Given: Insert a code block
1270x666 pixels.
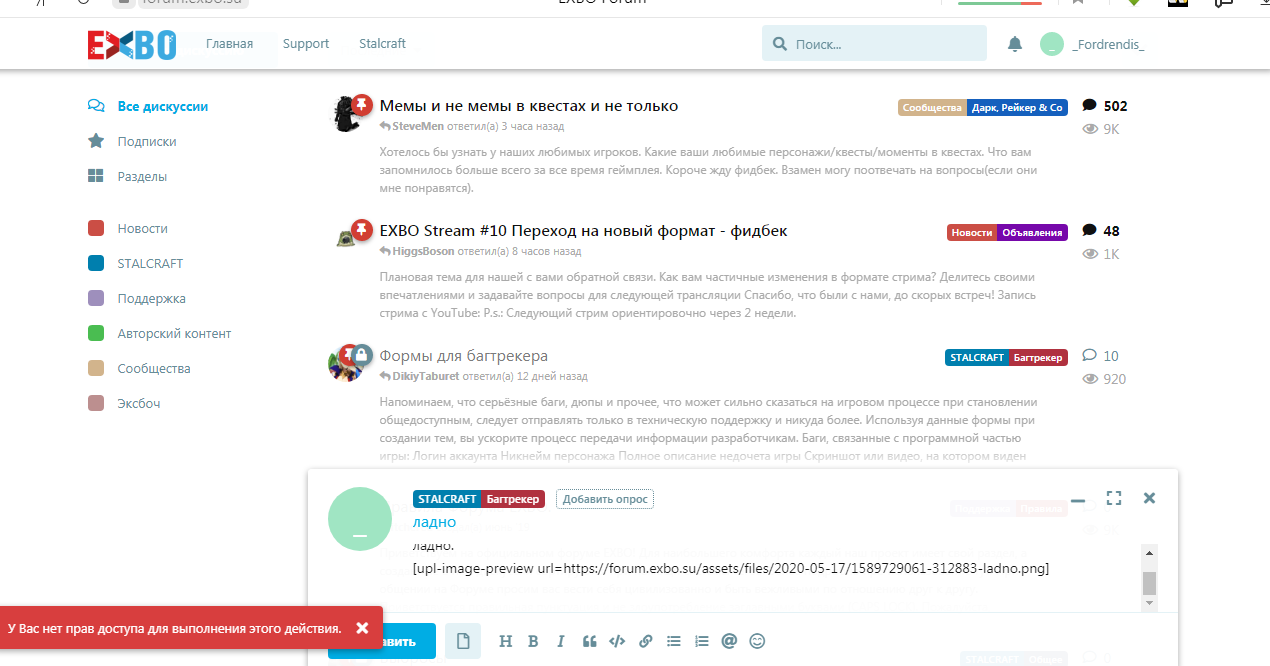Looking at the screenshot, I should click(x=617, y=641).
